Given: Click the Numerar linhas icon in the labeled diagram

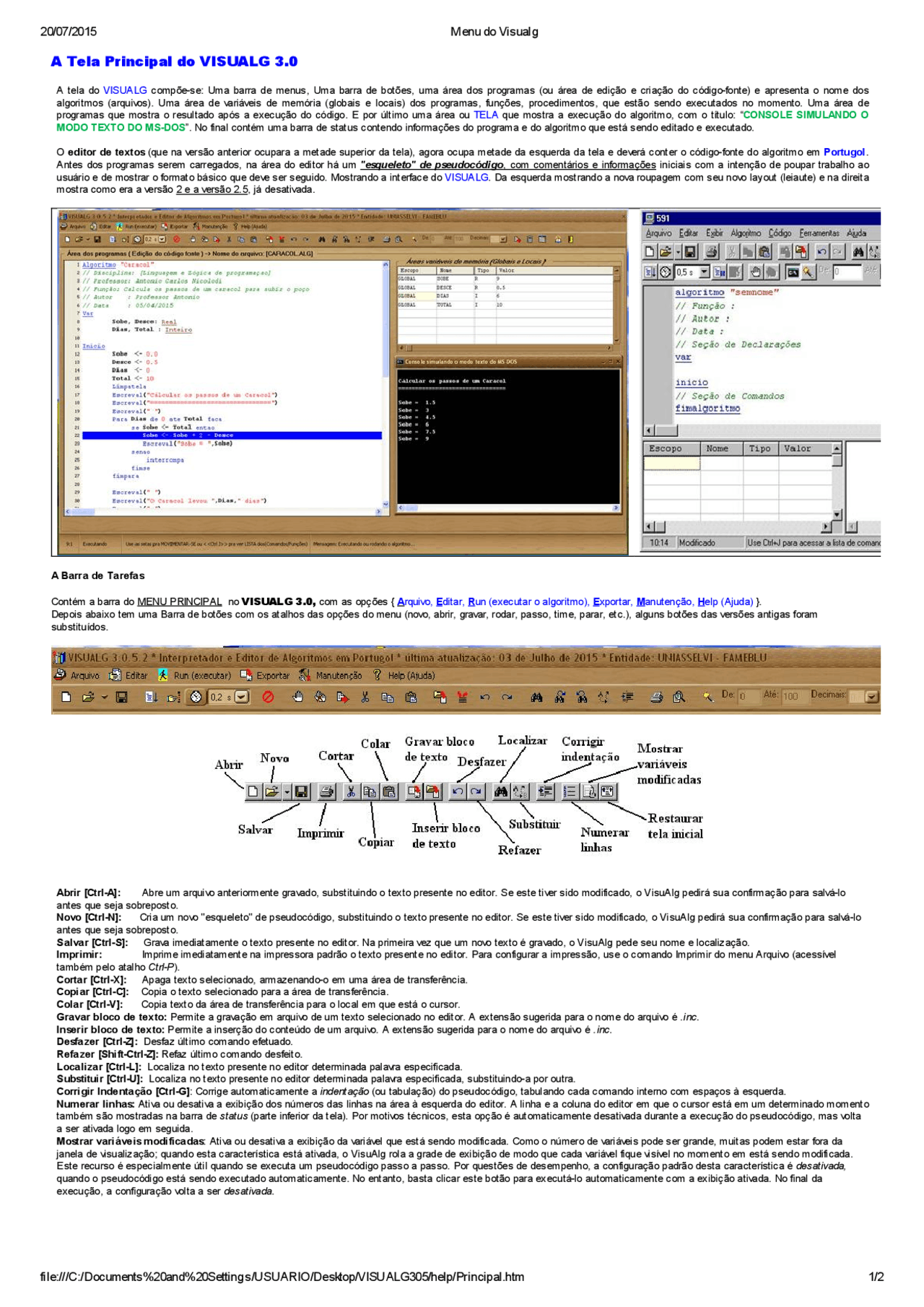Looking at the screenshot, I should [570, 792].
